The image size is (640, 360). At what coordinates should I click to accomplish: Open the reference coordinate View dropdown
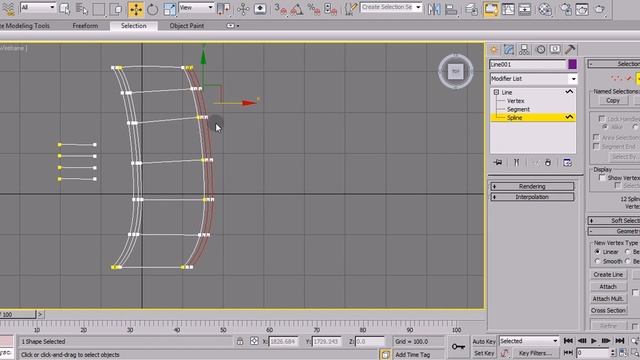point(196,7)
